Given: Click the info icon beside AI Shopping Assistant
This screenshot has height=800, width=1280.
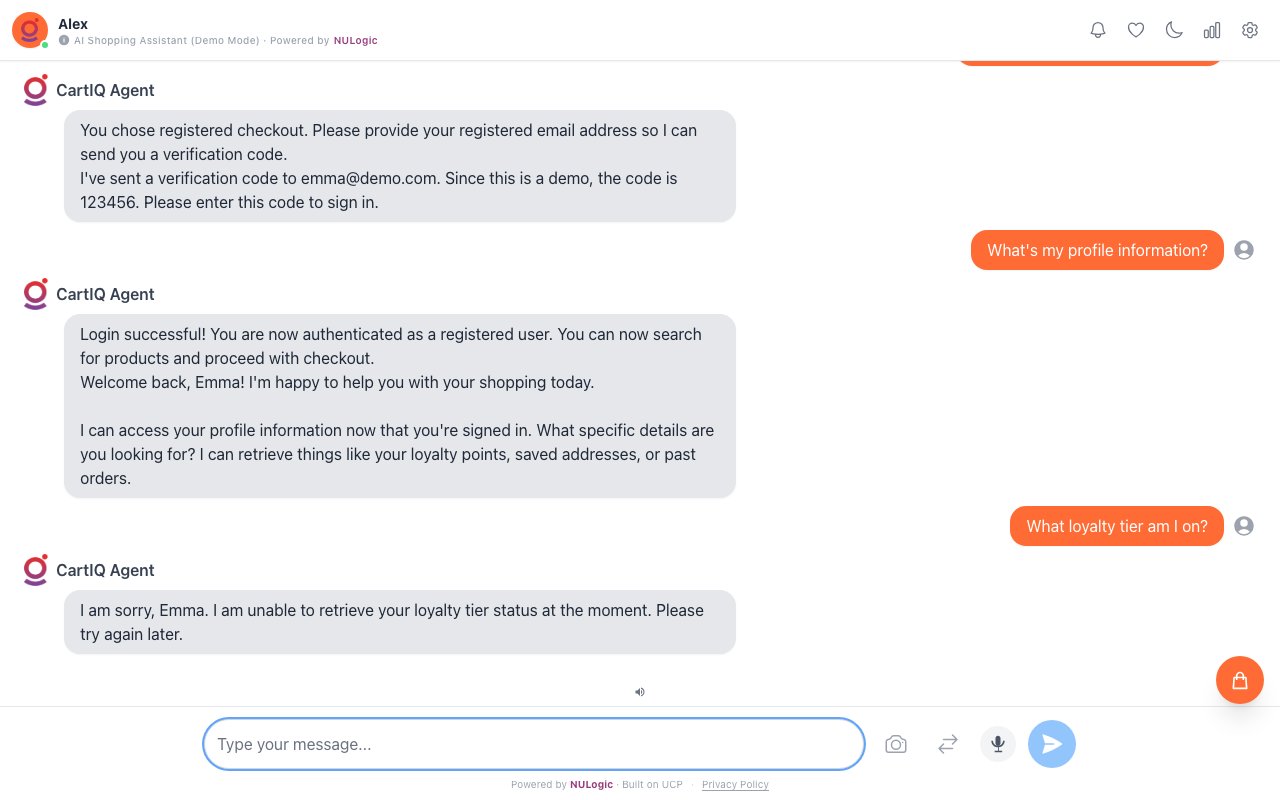Looking at the screenshot, I should [65, 40].
